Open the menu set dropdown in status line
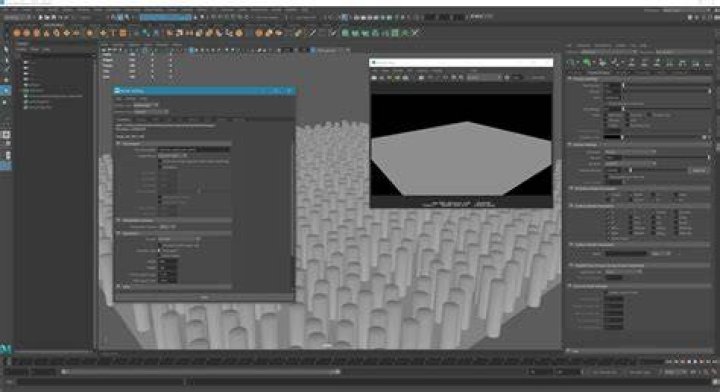This screenshot has width=720, height=392. pos(17,17)
